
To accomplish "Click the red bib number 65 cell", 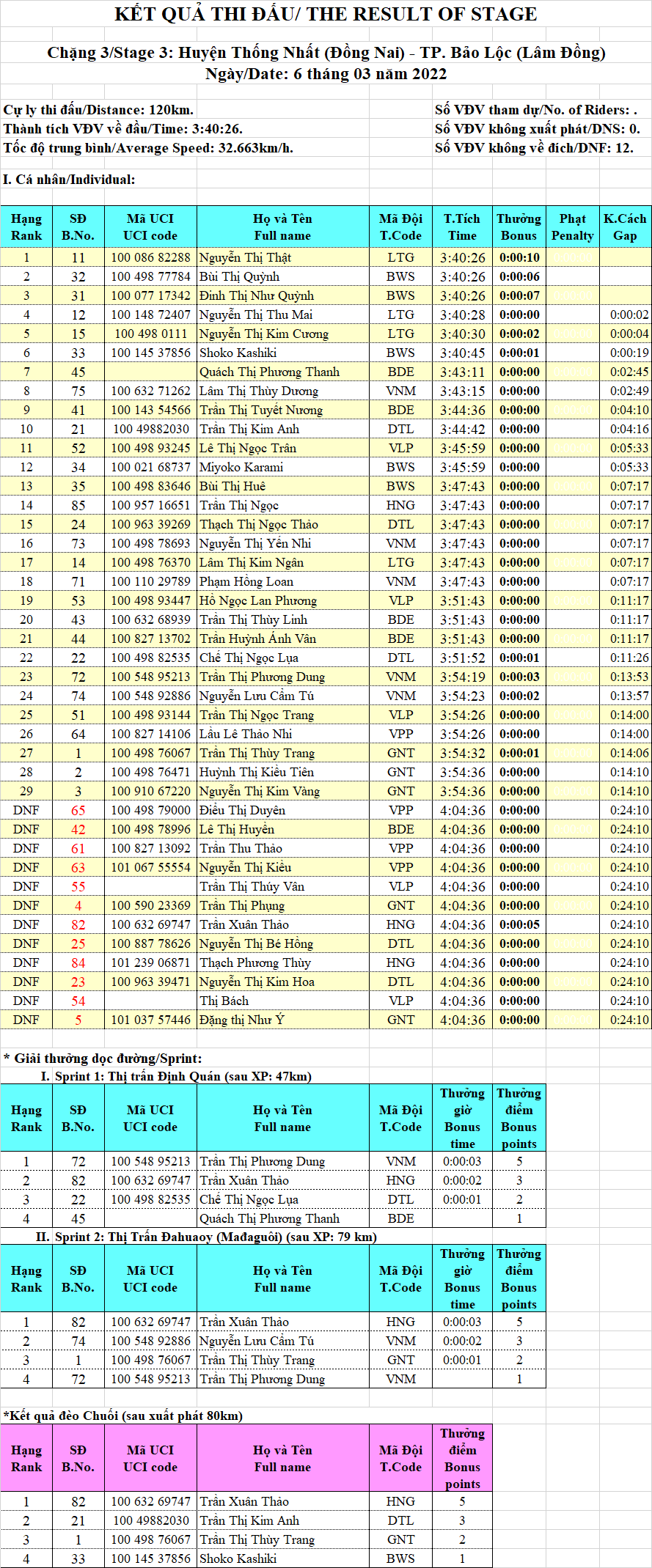I will (78, 810).
